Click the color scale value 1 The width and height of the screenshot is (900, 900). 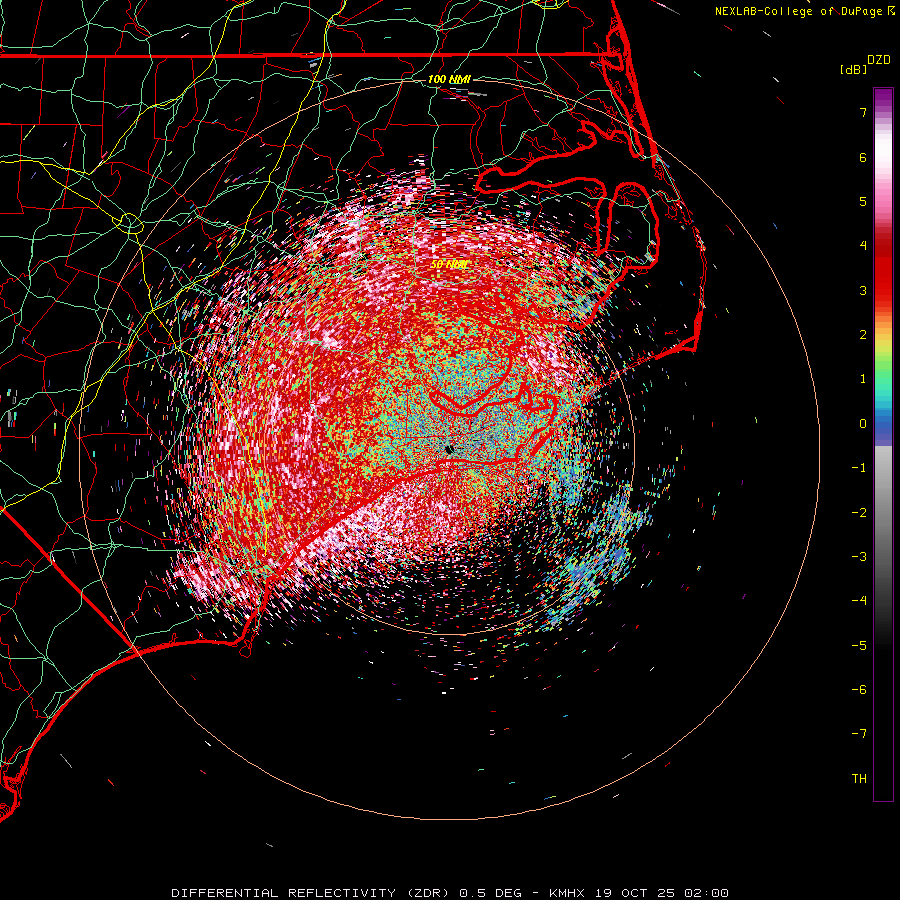[x=863, y=379]
